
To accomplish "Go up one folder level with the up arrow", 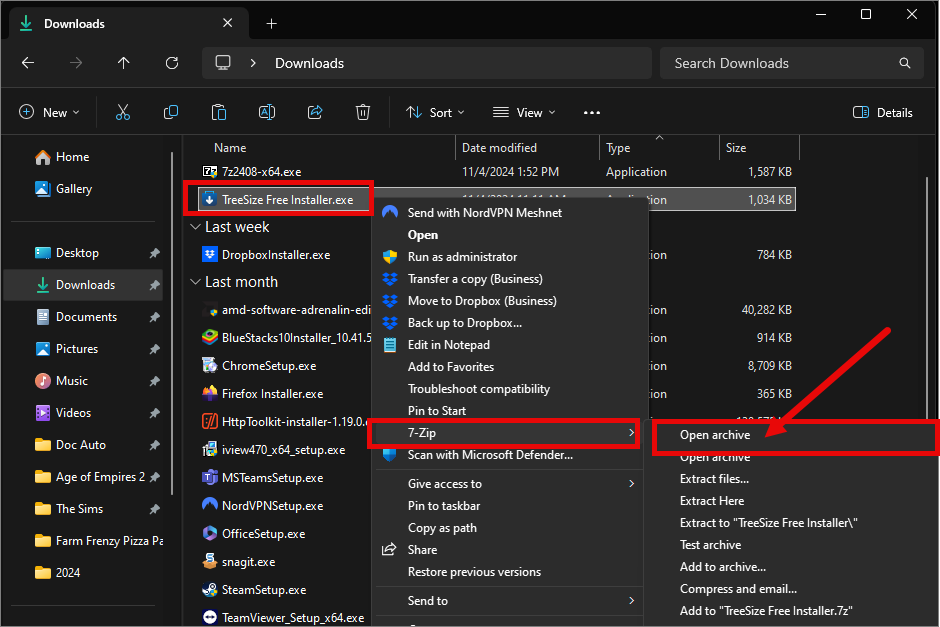I will [x=123, y=63].
